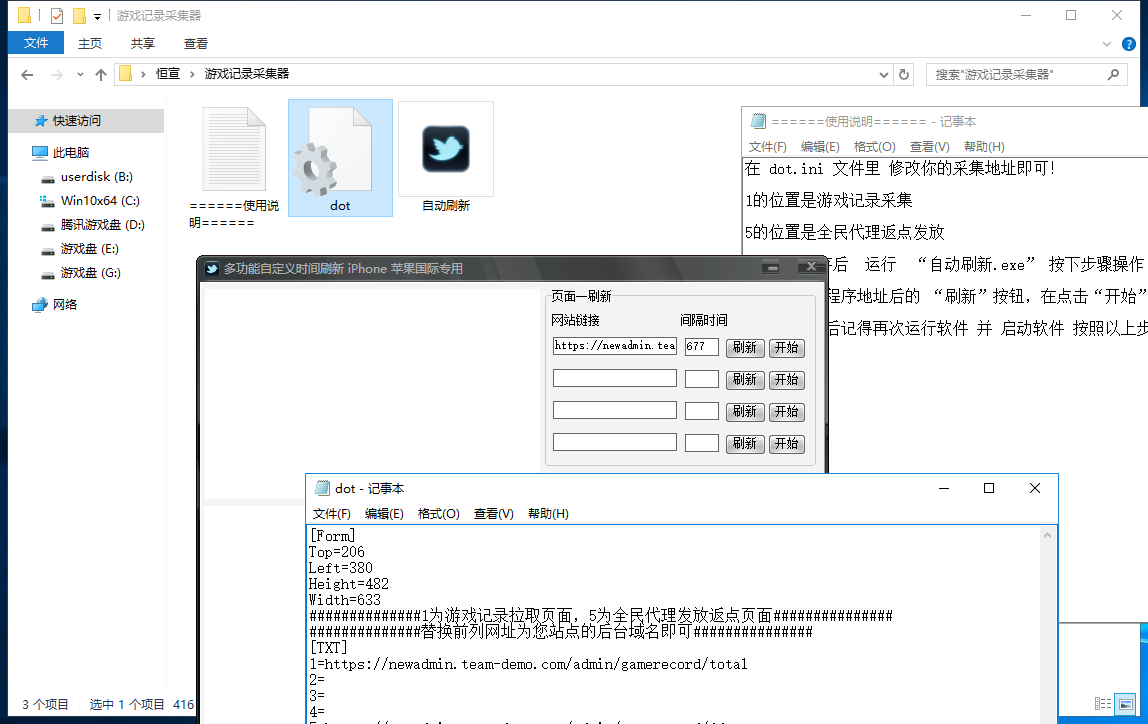Click the back navigation arrow in Explorer
The image size is (1148, 724).
click(x=26, y=73)
